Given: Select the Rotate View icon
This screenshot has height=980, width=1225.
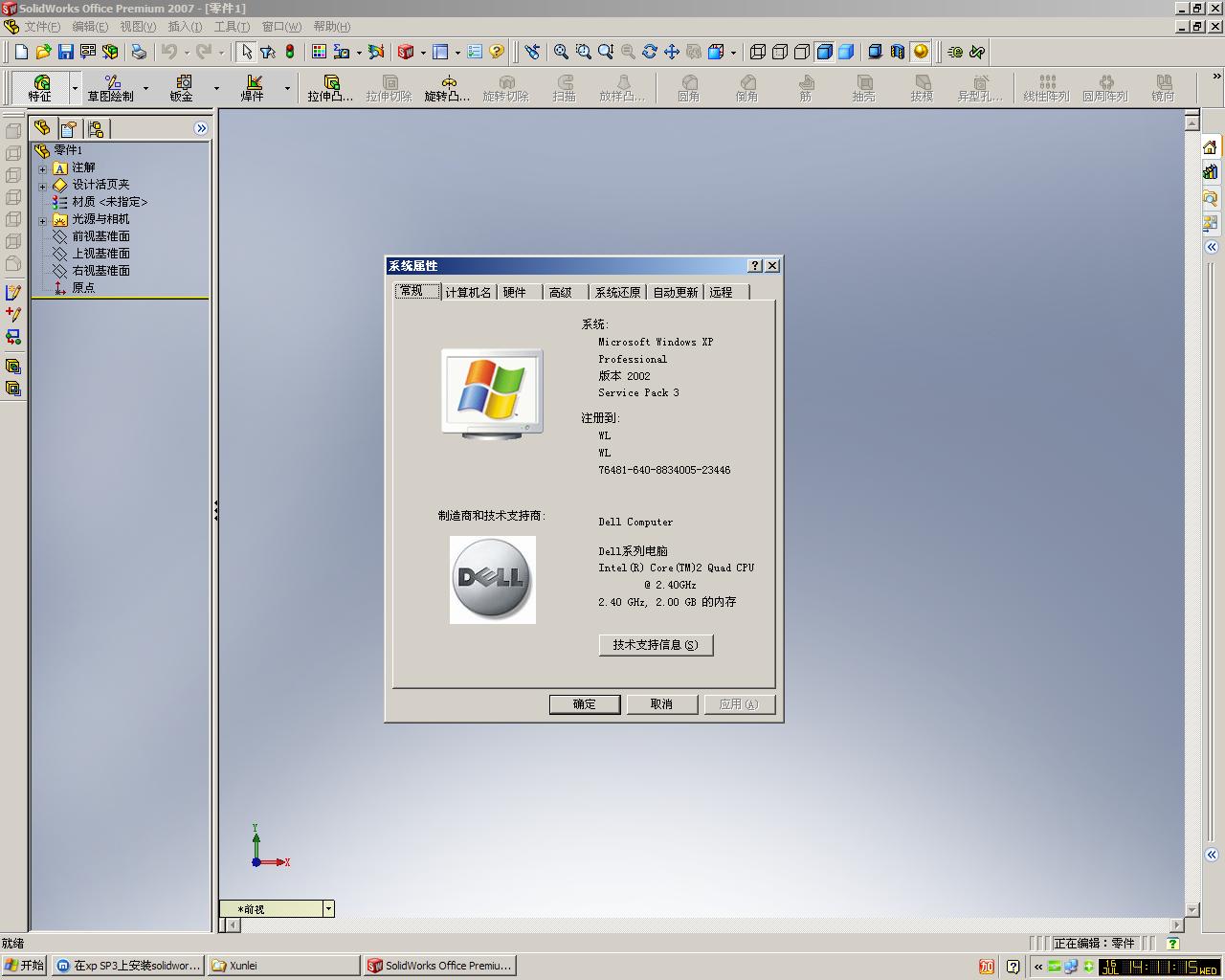Looking at the screenshot, I should coord(650,52).
